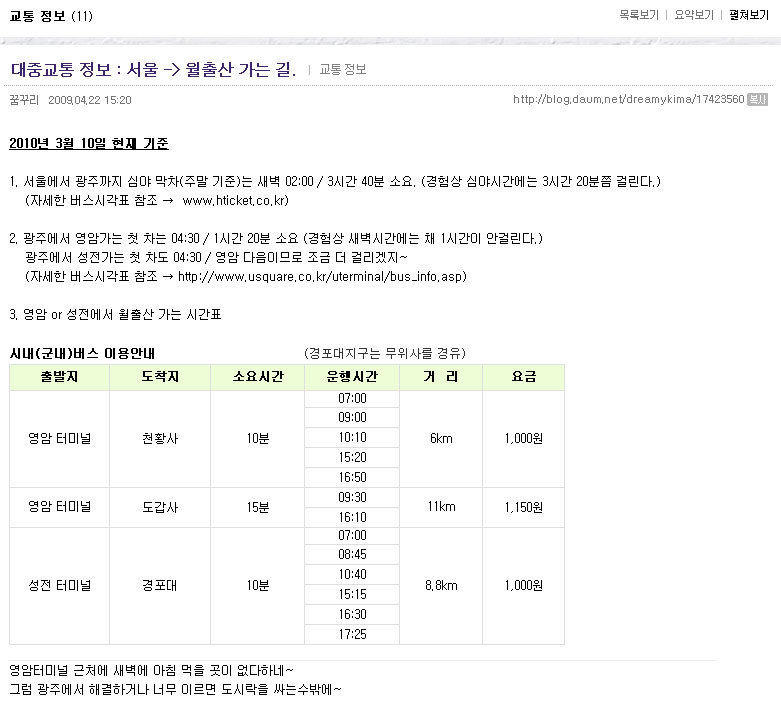Click the 거 리 column header

tap(441, 377)
